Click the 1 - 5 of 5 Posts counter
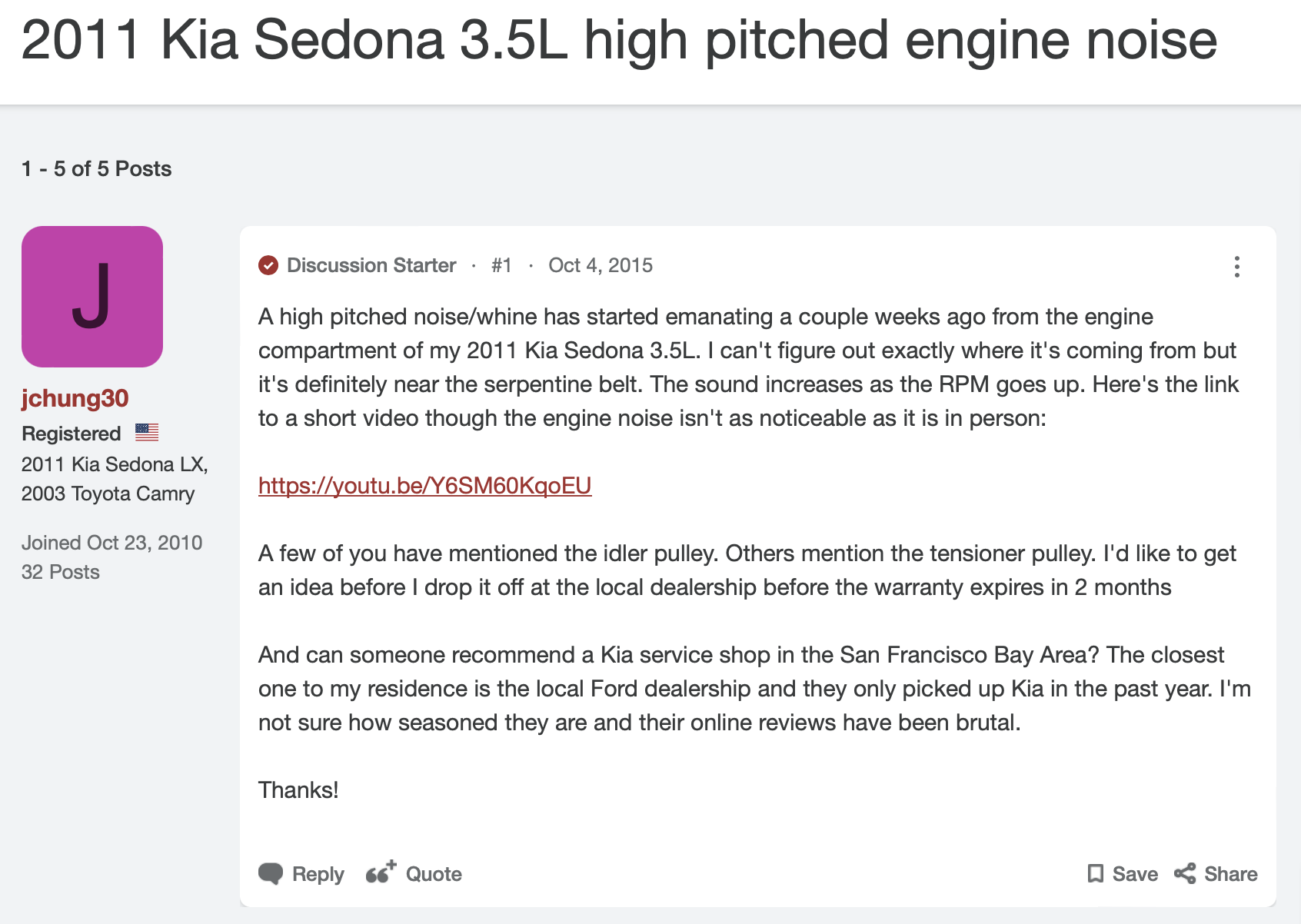 [x=97, y=169]
